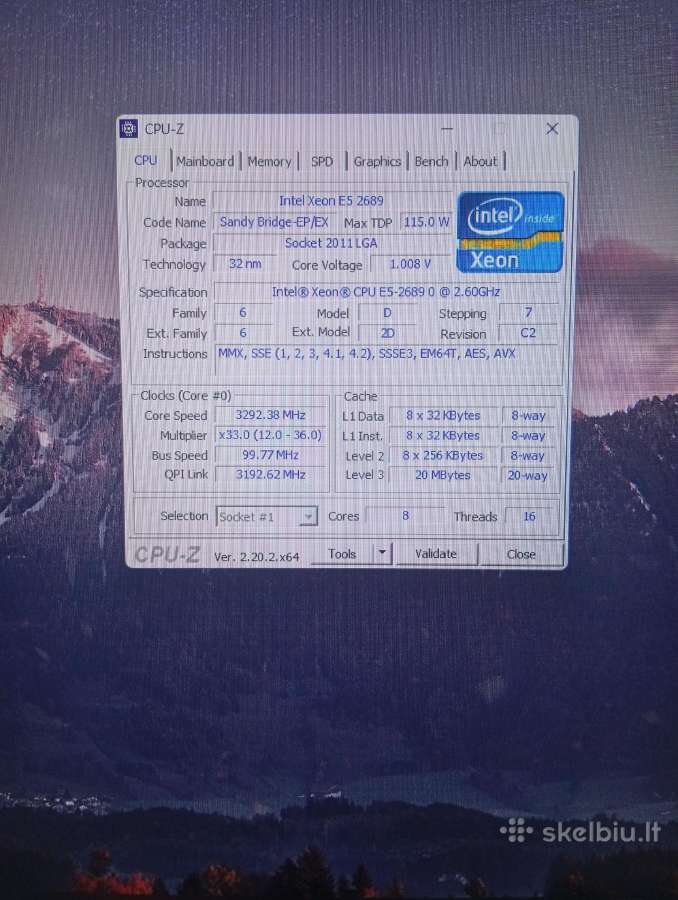Screen dimensions: 678x900
Task: Click the Ver. 2.20.2.x64 version text
Action: pos(257,557)
